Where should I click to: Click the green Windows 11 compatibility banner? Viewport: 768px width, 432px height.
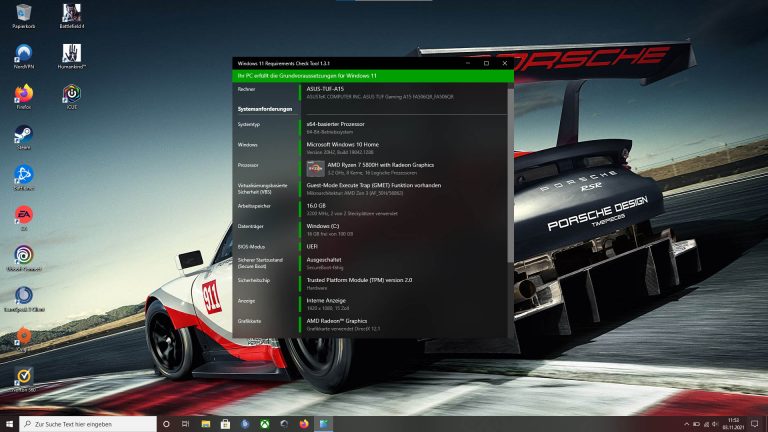pyautogui.click(x=372, y=75)
